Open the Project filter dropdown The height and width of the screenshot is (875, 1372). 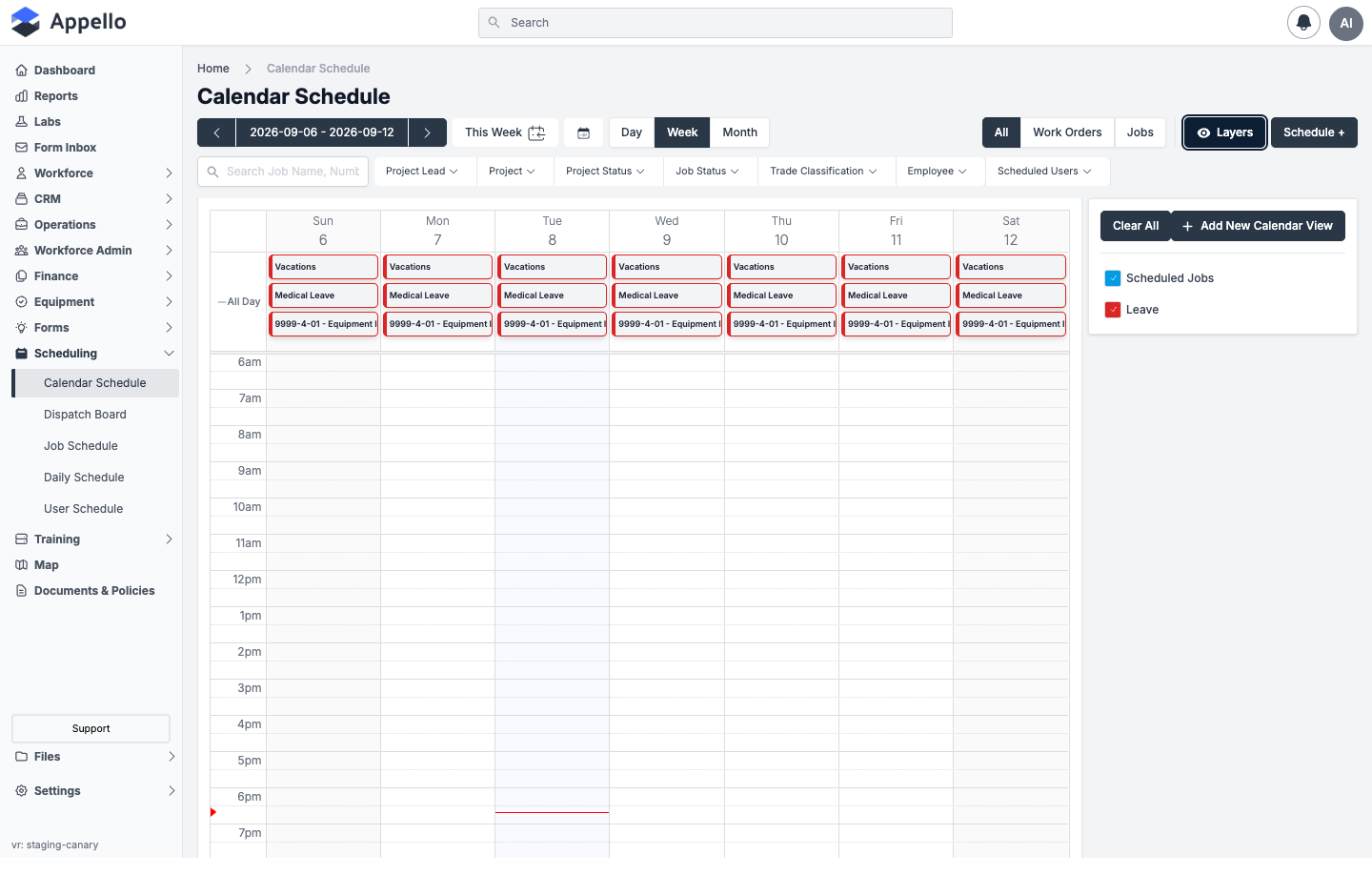coord(512,172)
